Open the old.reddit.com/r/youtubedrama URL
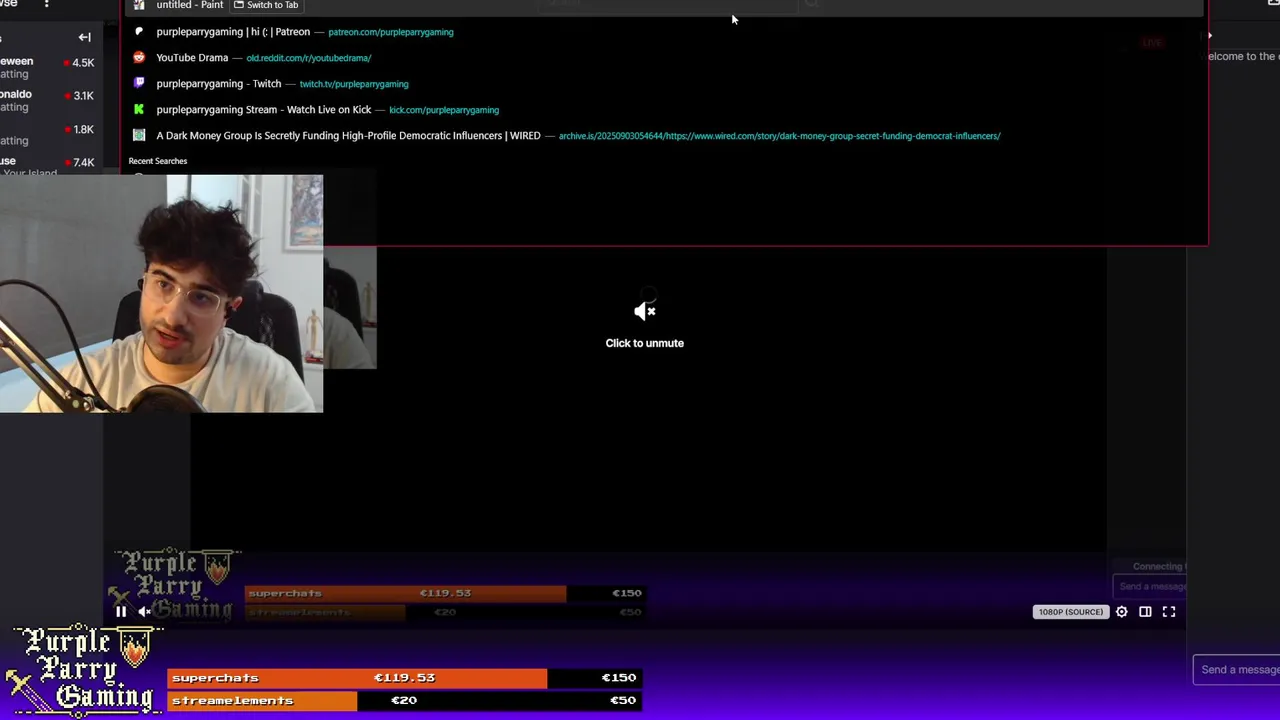1280x720 pixels. pyautogui.click(x=309, y=58)
